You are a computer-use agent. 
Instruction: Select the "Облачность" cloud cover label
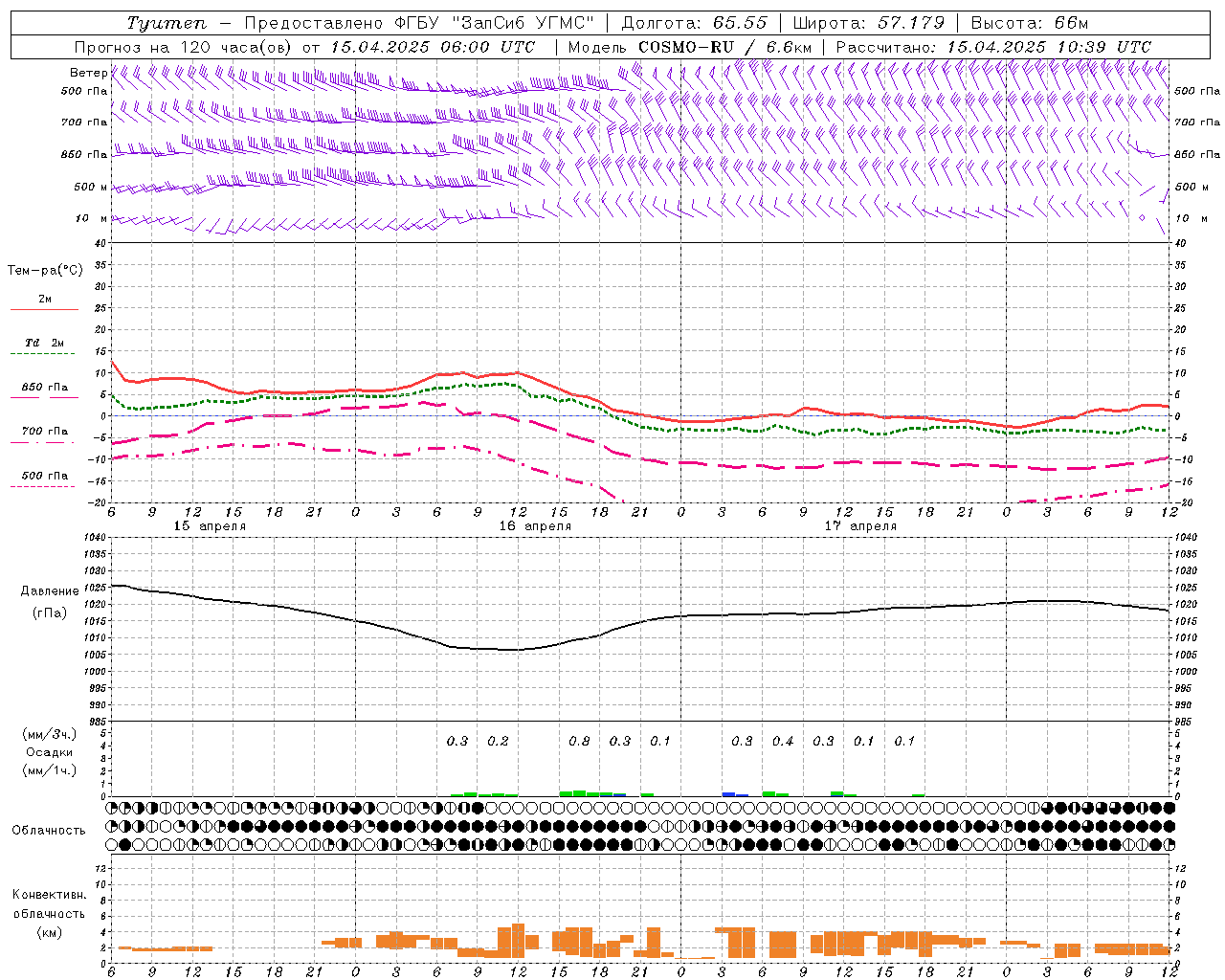49,830
